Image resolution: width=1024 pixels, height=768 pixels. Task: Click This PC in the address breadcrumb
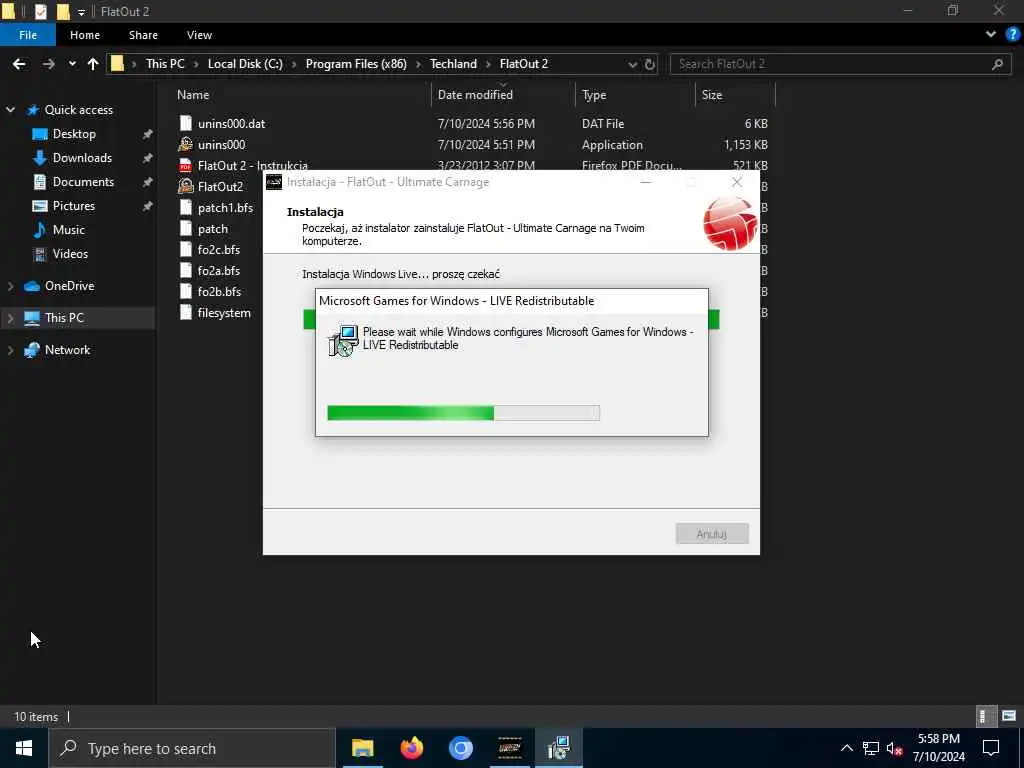[x=165, y=64]
